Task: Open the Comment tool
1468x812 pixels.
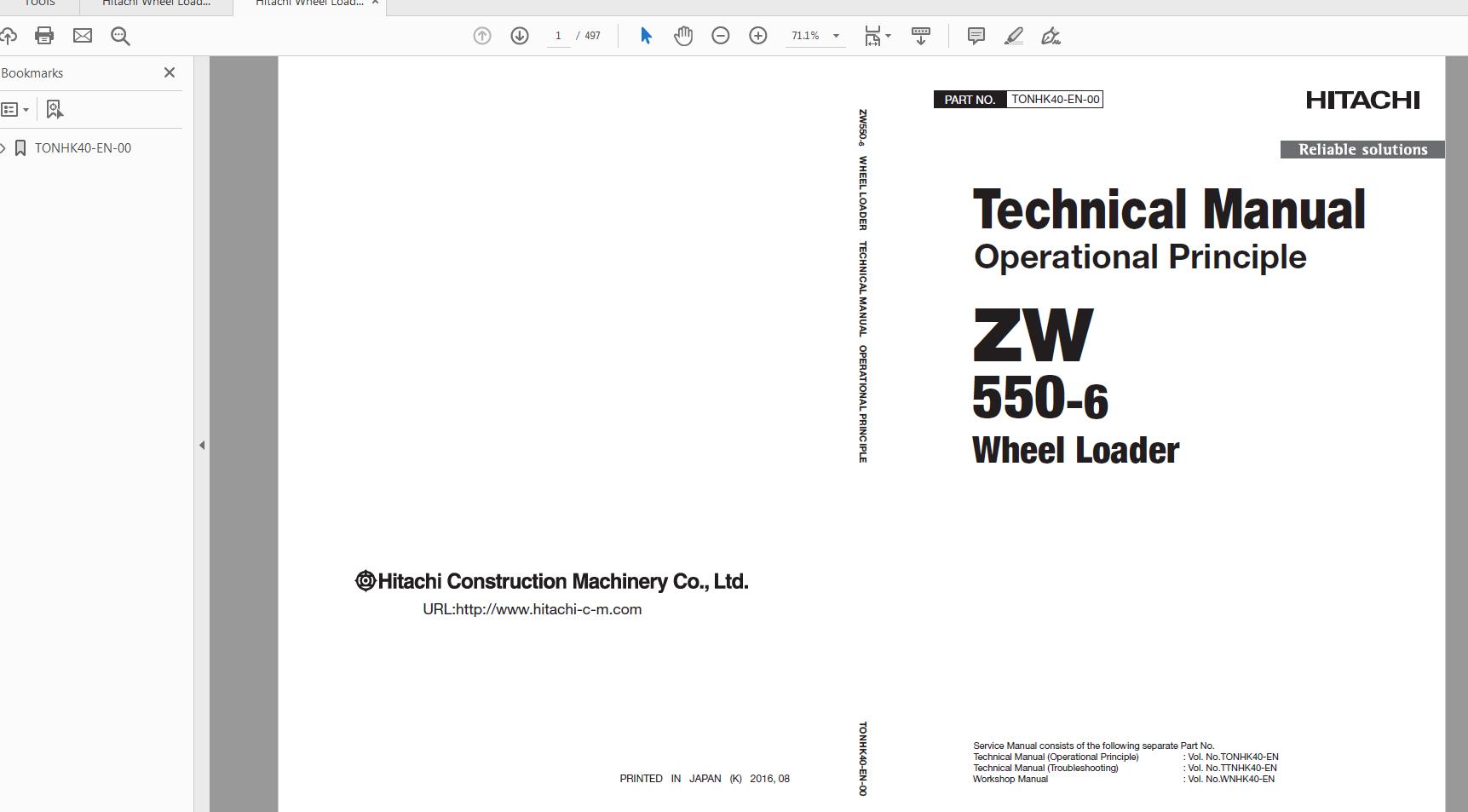Action: pyautogui.click(x=976, y=36)
